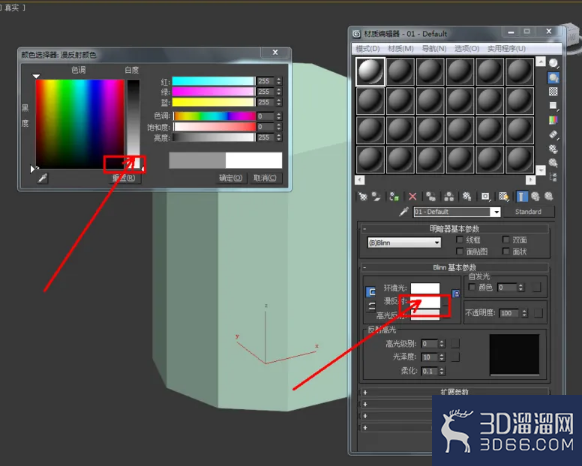Click the Make Unique icon

click(x=449, y=196)
